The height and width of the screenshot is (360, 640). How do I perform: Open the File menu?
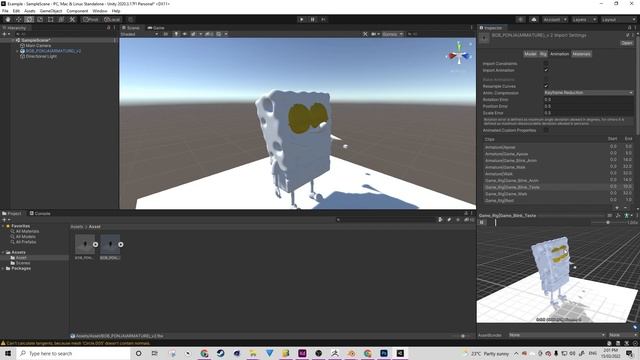tap(5, 11)
